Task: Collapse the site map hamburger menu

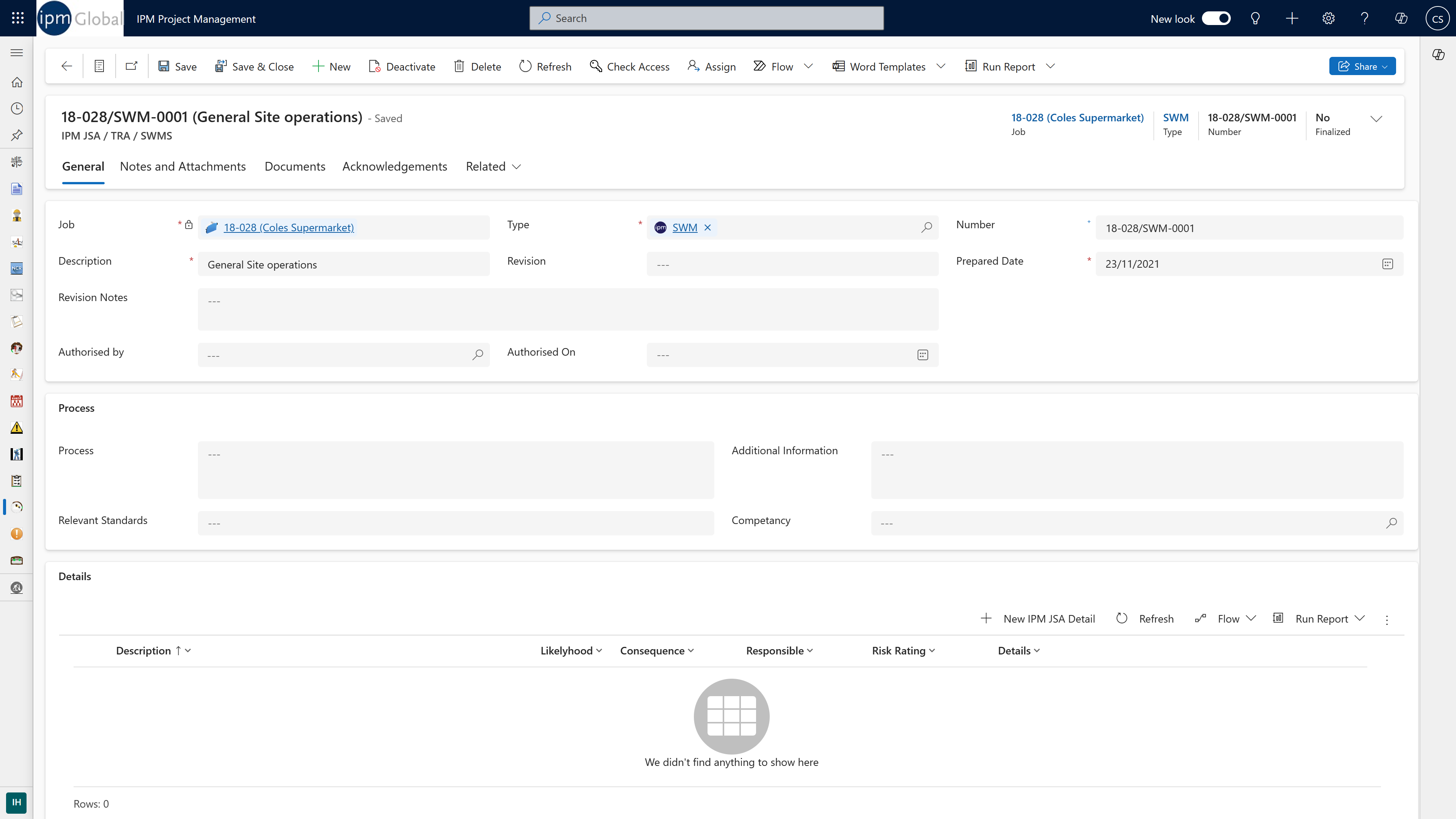Action: click(17, 53)
